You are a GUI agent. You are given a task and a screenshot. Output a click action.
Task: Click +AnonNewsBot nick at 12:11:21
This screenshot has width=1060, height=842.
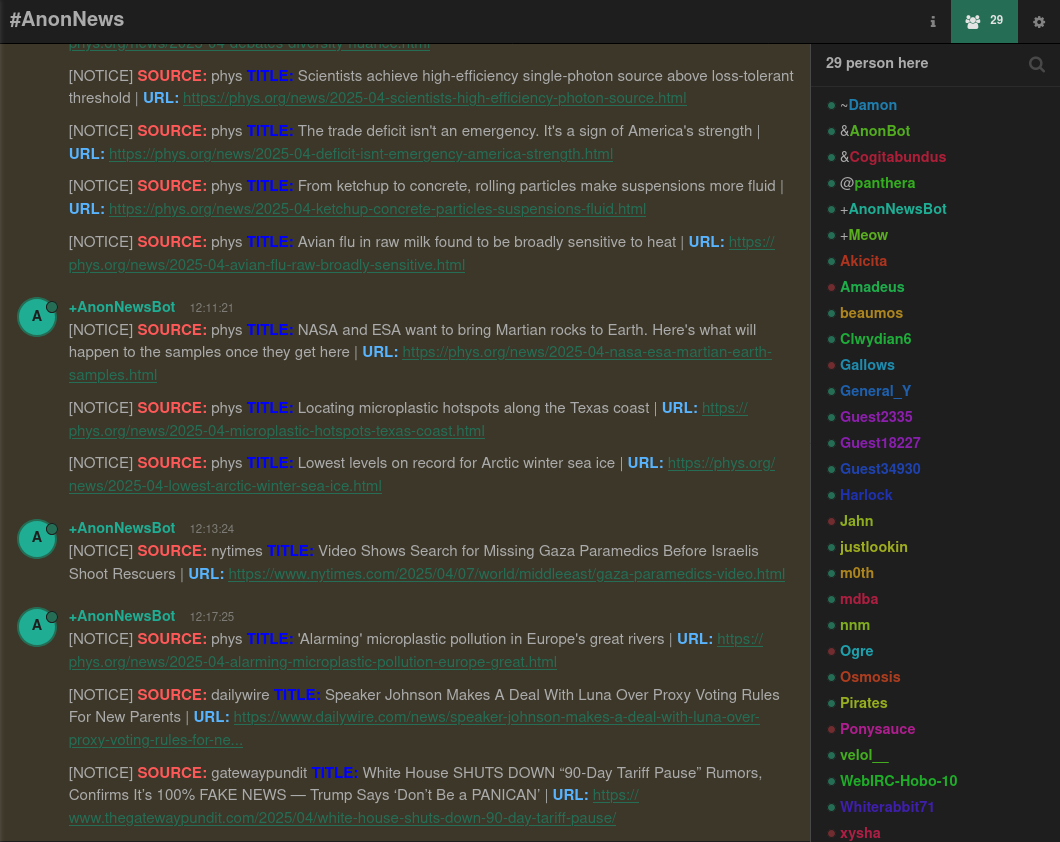coord(122,307)
